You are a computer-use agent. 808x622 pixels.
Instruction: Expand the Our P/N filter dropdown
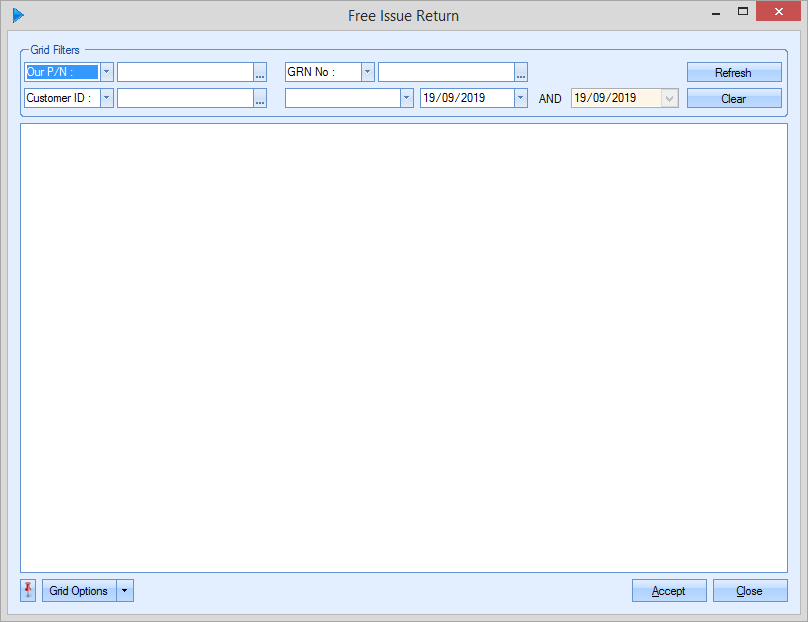[107, 72]
